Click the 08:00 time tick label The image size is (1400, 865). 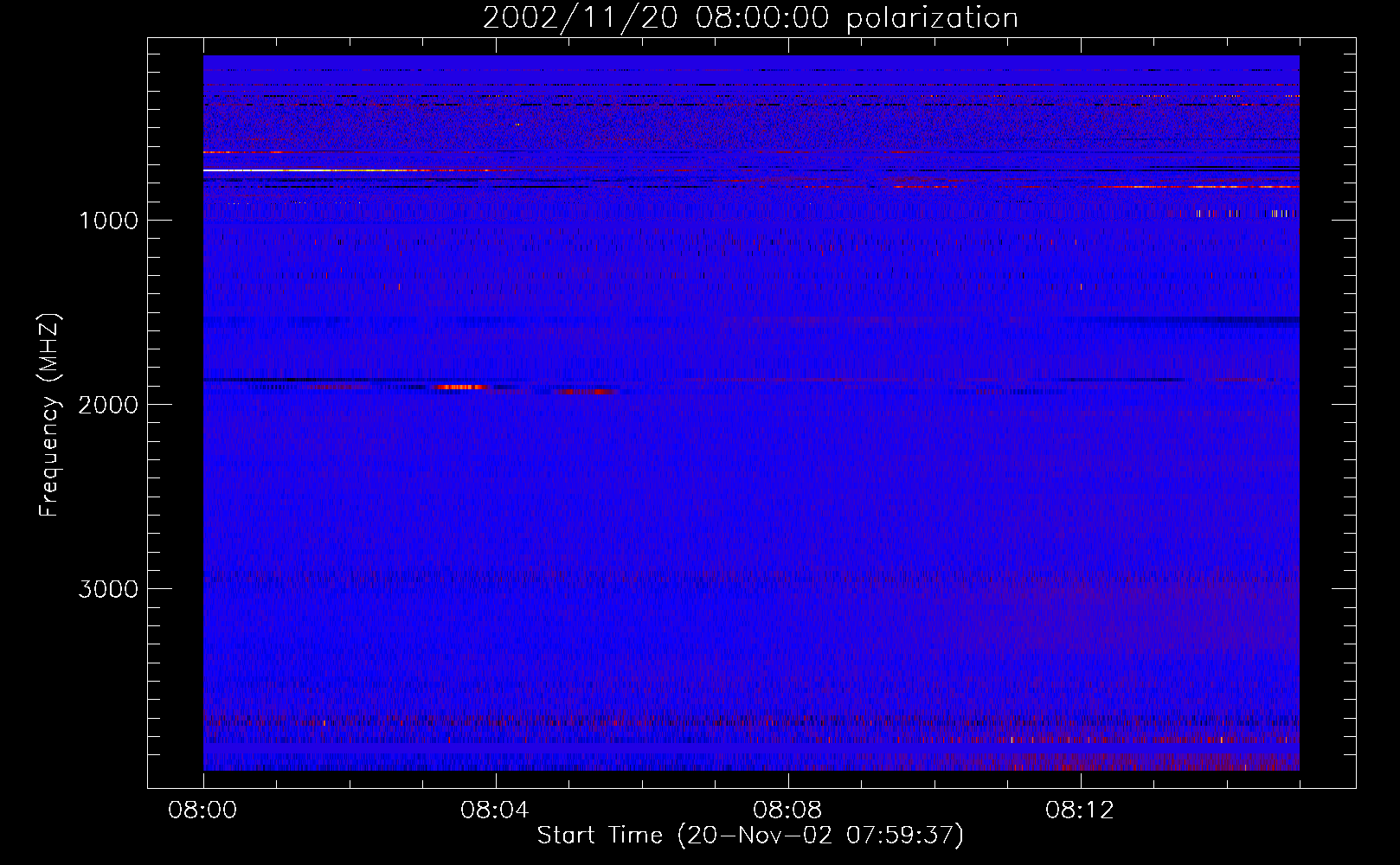[x=202, y=811]
